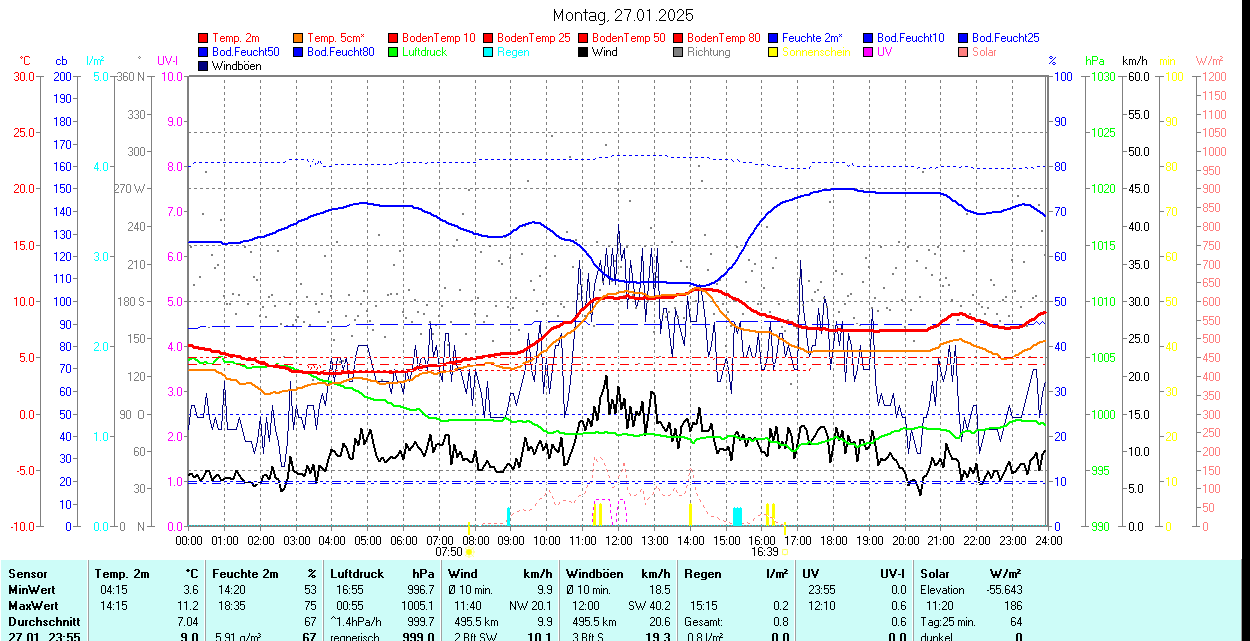
Task: Select the gray Richtung legend swatch
Action: click(679, 52)
